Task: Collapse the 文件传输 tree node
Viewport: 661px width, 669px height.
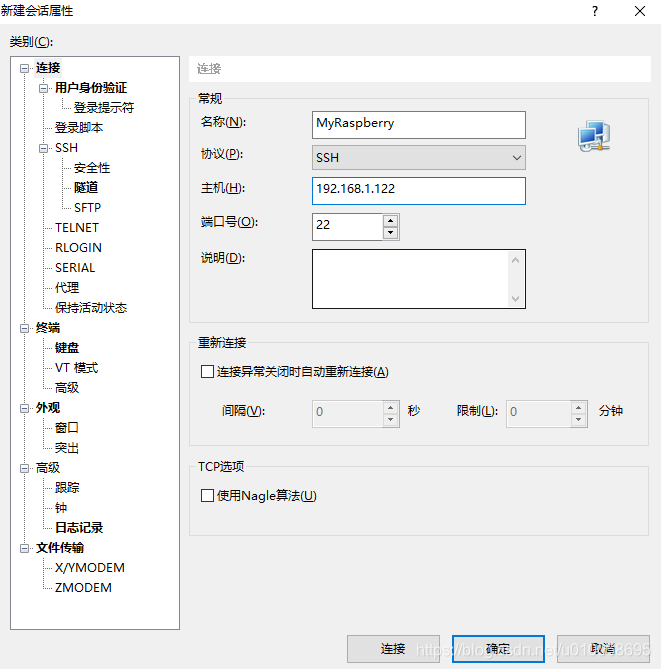Action: (25, 548)
